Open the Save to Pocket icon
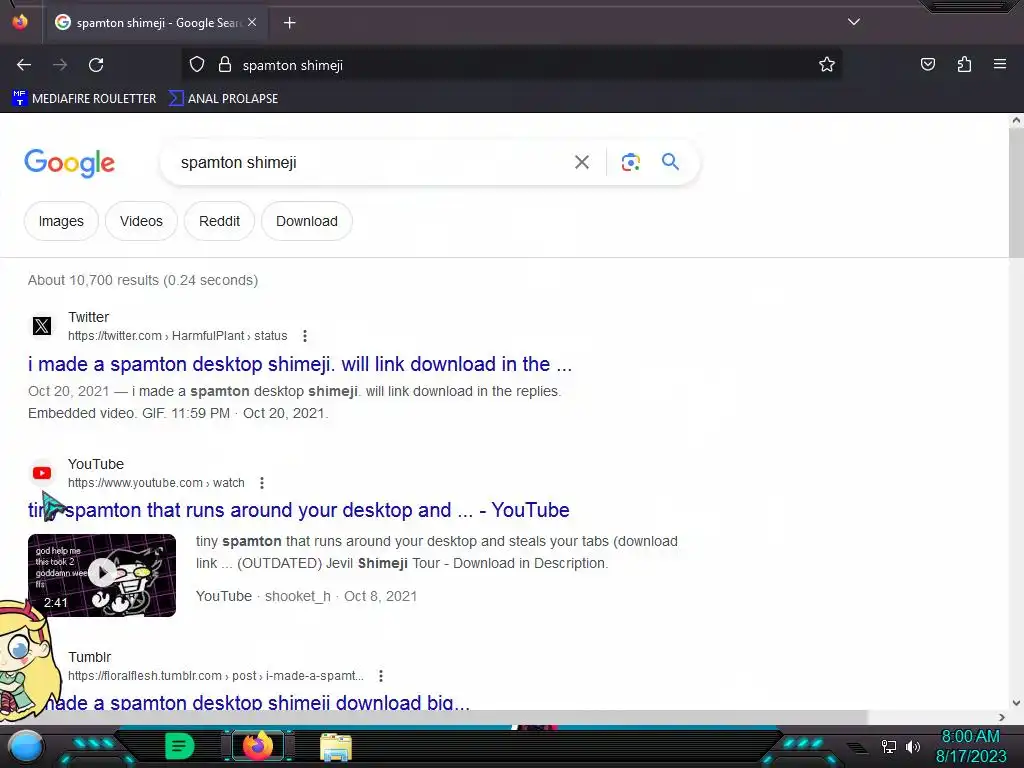Viewport: 1024px width, 768px height. point(927,64)
